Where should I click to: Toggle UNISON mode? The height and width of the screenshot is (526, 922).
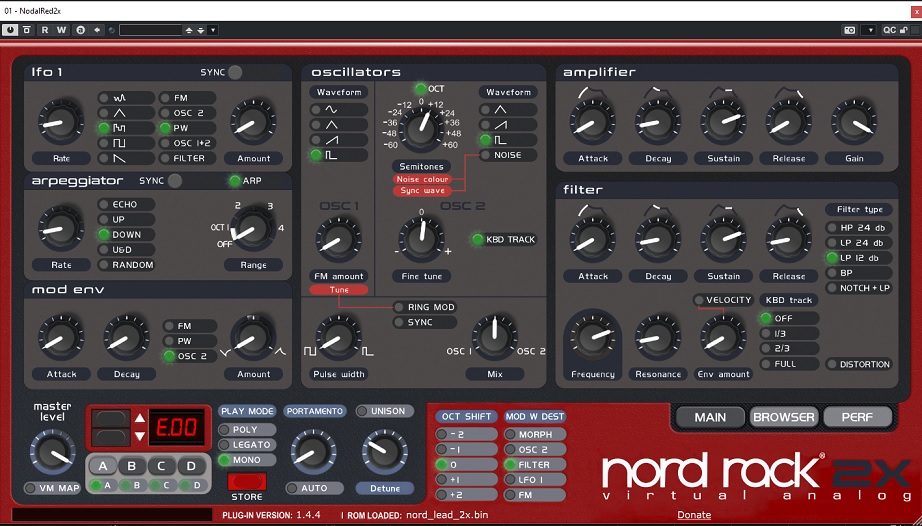[385, 411]
